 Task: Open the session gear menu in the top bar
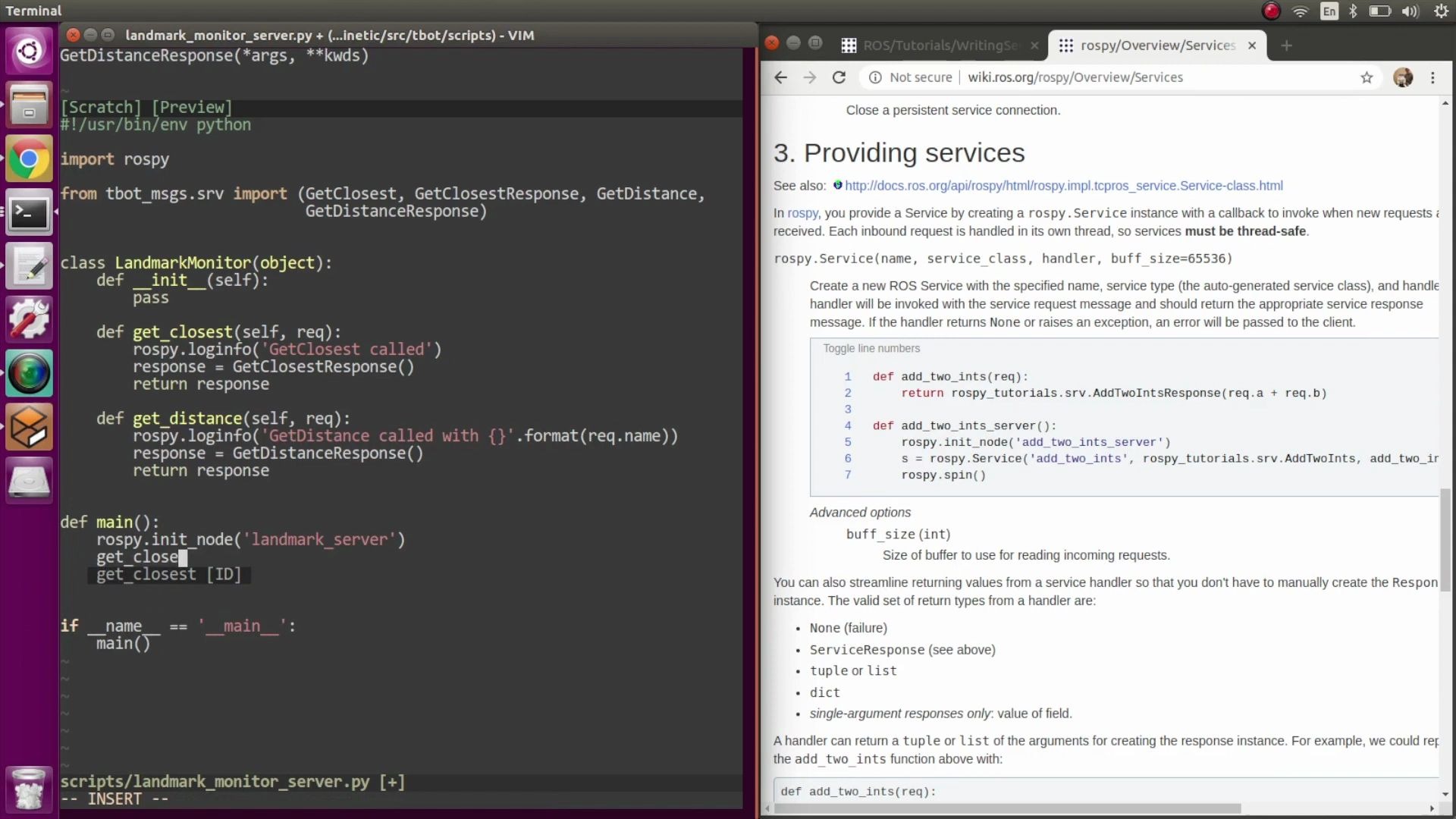click(x=1442, y=11)
